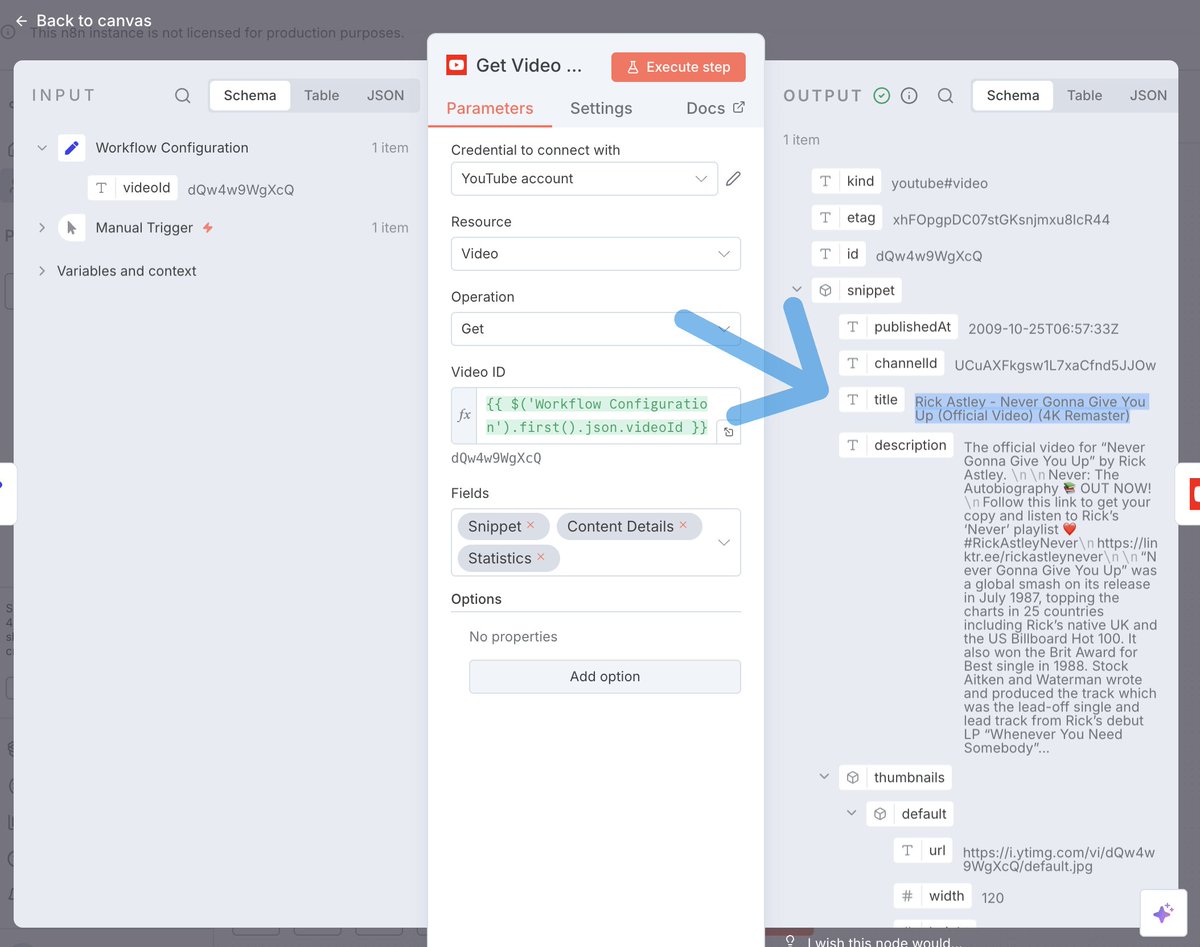Select output Table view
The image size is (1200, 947).
click(1085, 96)
